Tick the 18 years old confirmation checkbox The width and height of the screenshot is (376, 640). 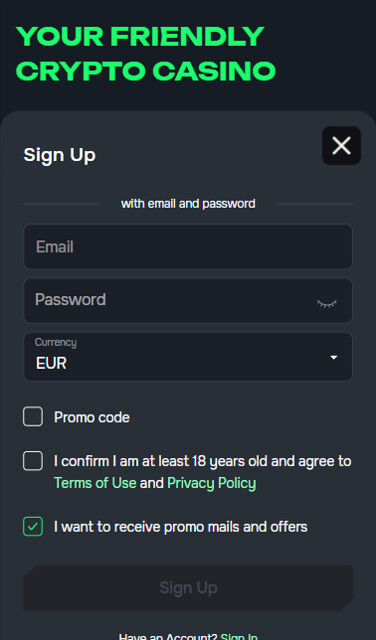[x=33, y=461]
